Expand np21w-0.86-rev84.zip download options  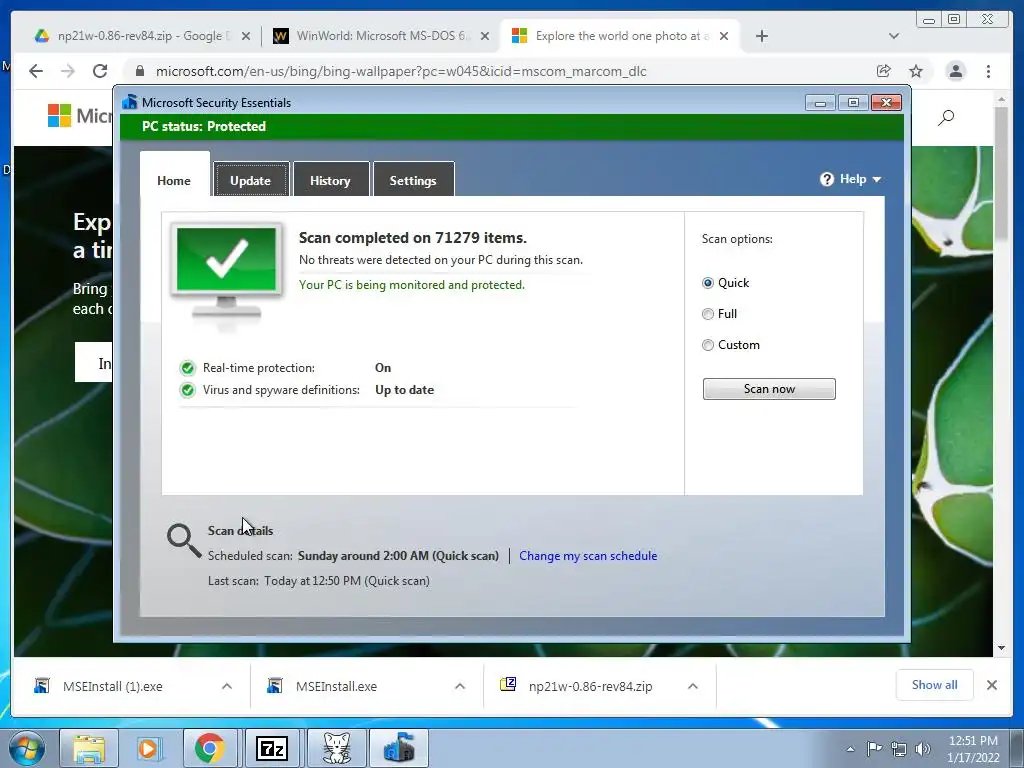(693, 686)
